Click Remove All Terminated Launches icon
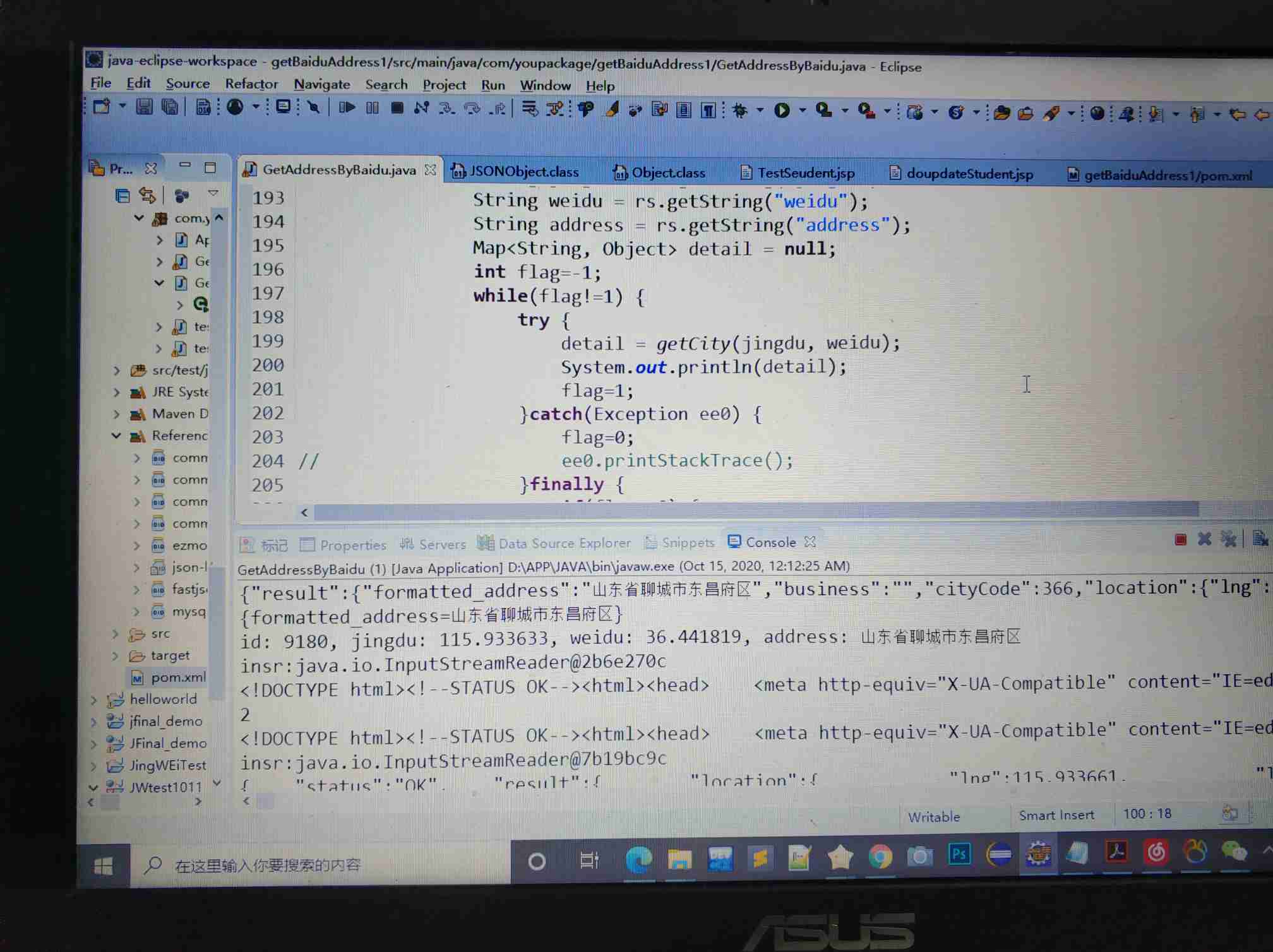 point(1228,539)
